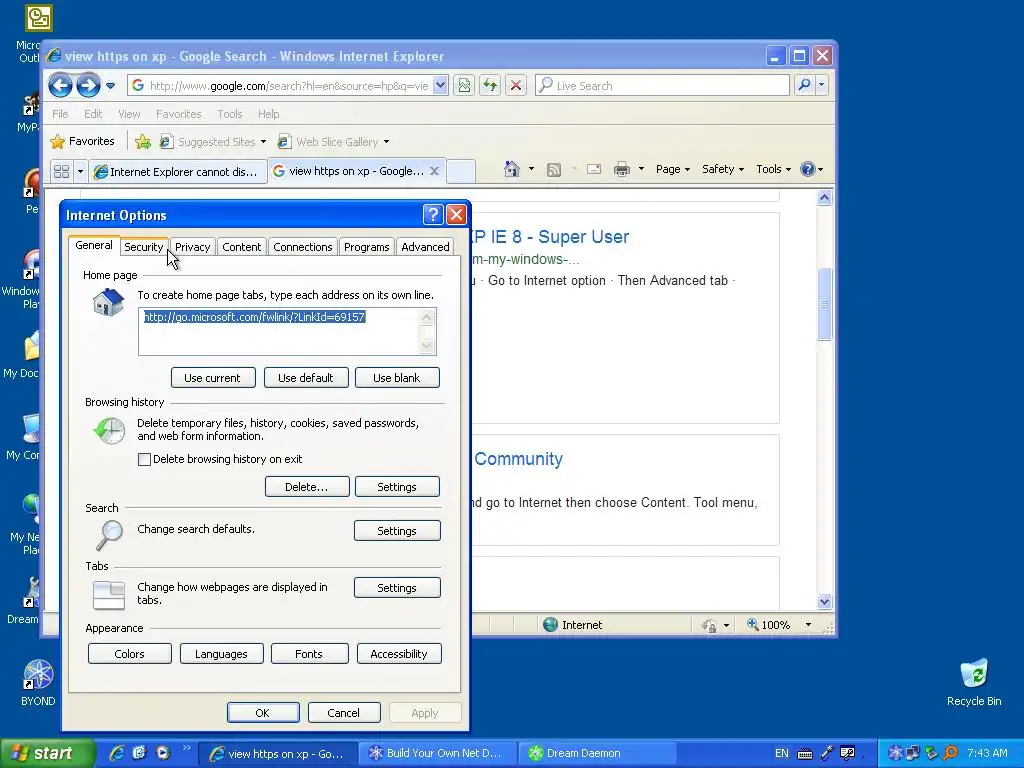The width and height of the screenshot is (1024, 768).
Task: Click the Colors appearance button
Action: pyautogui.click(x=129, y=654)
